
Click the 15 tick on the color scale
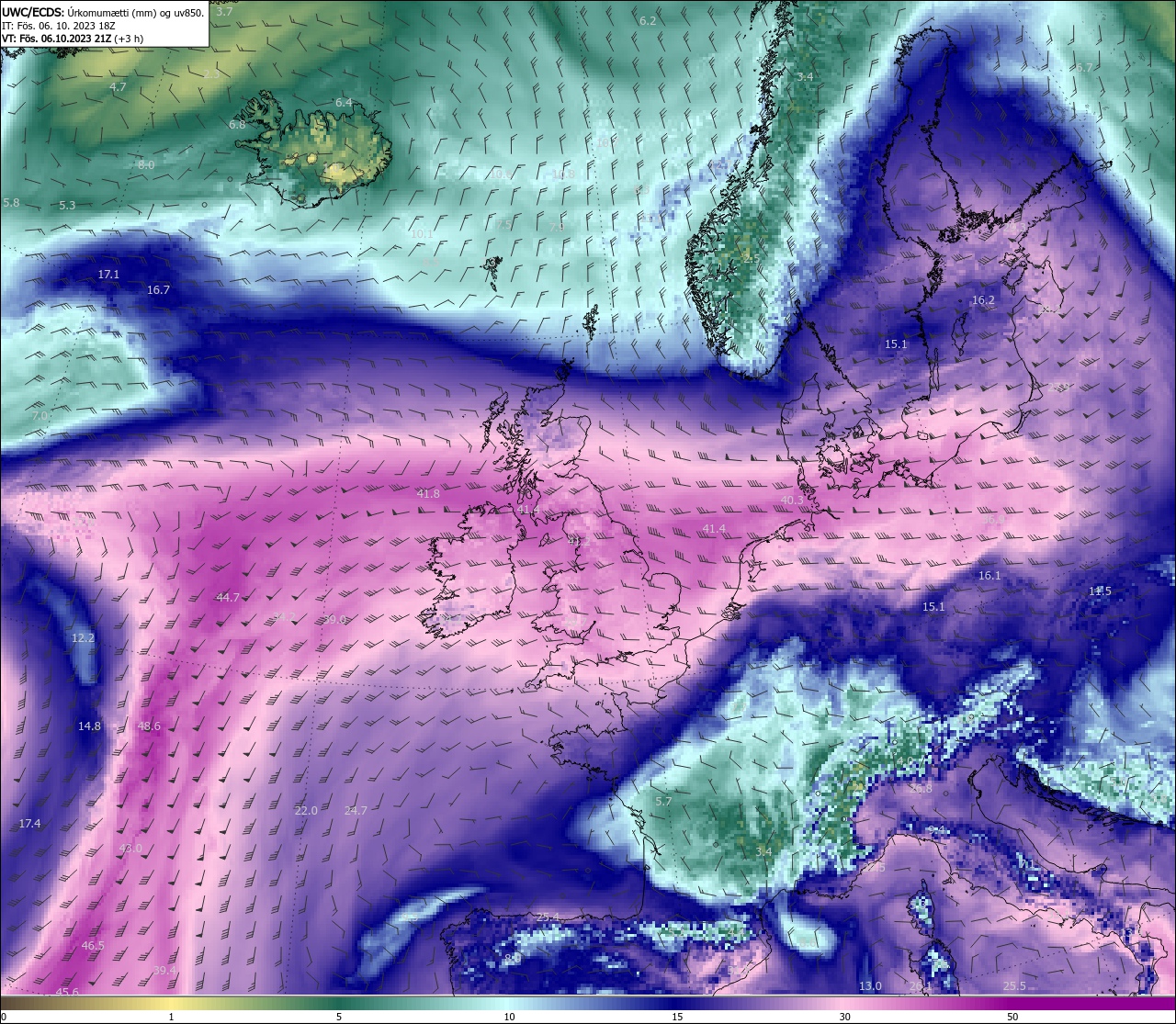point(676,1017)
